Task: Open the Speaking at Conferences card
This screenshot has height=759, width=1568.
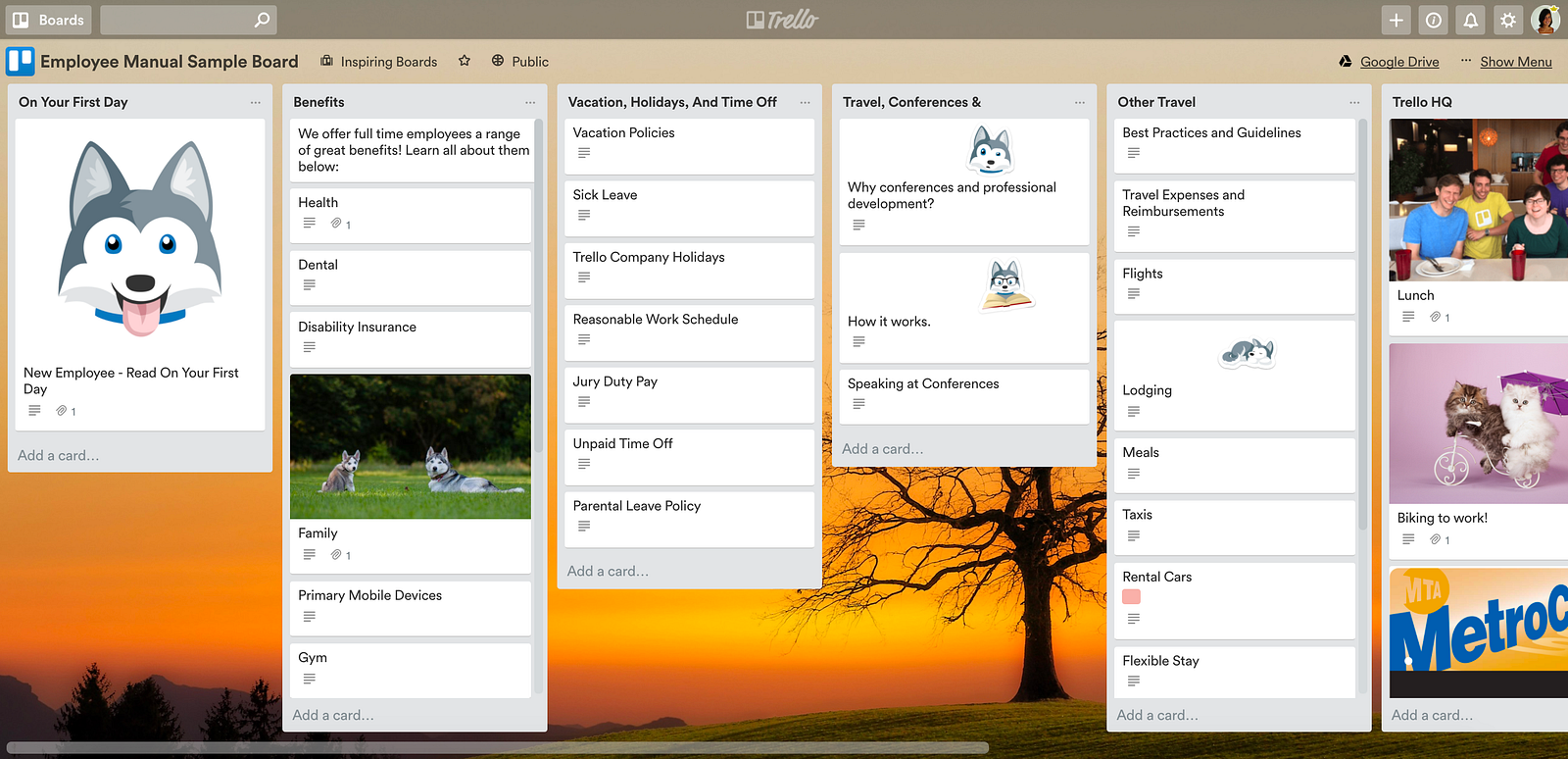Action: (x=964, y=396)
